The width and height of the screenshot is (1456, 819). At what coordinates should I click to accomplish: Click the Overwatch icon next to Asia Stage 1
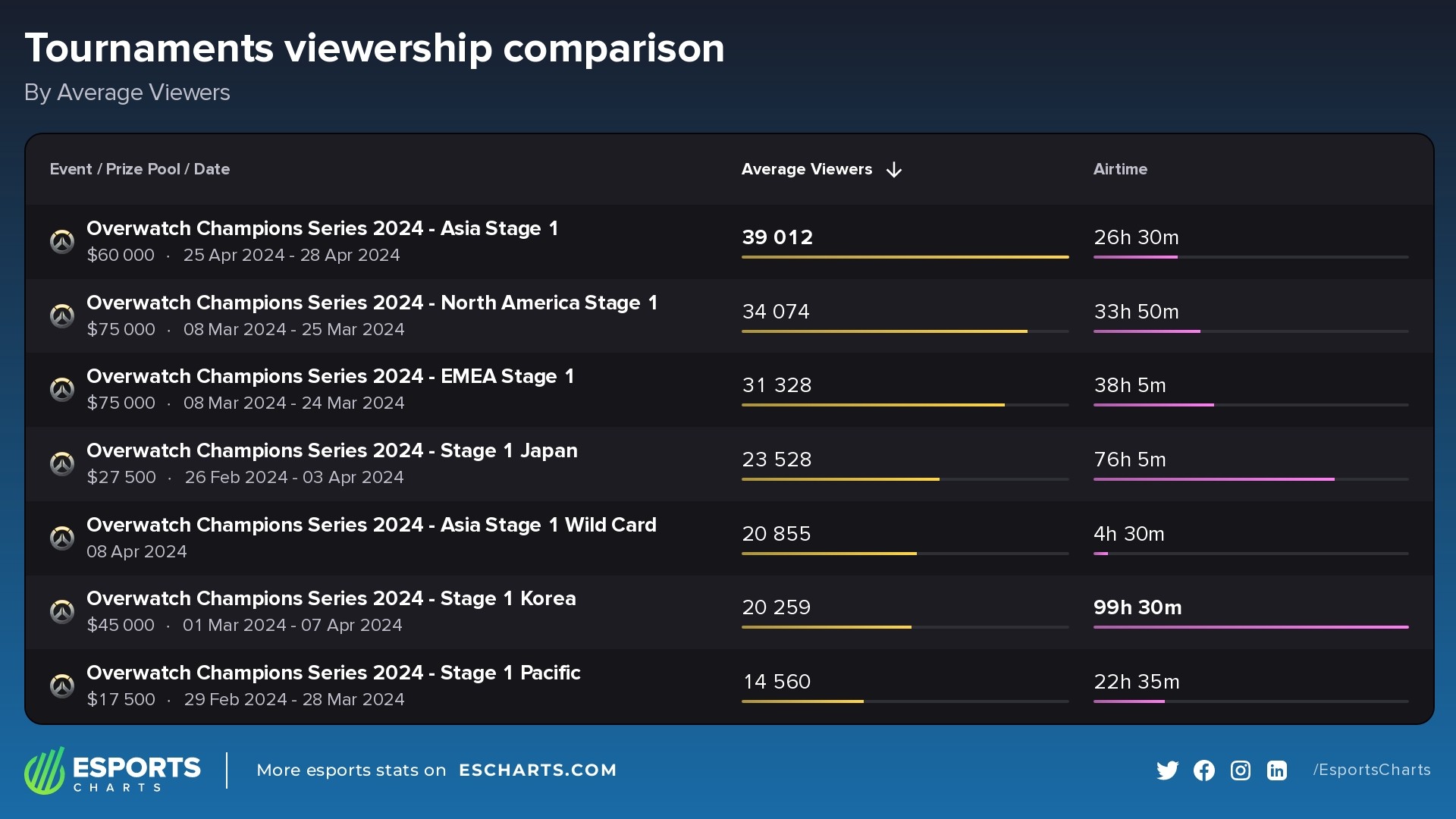[63, 241]
